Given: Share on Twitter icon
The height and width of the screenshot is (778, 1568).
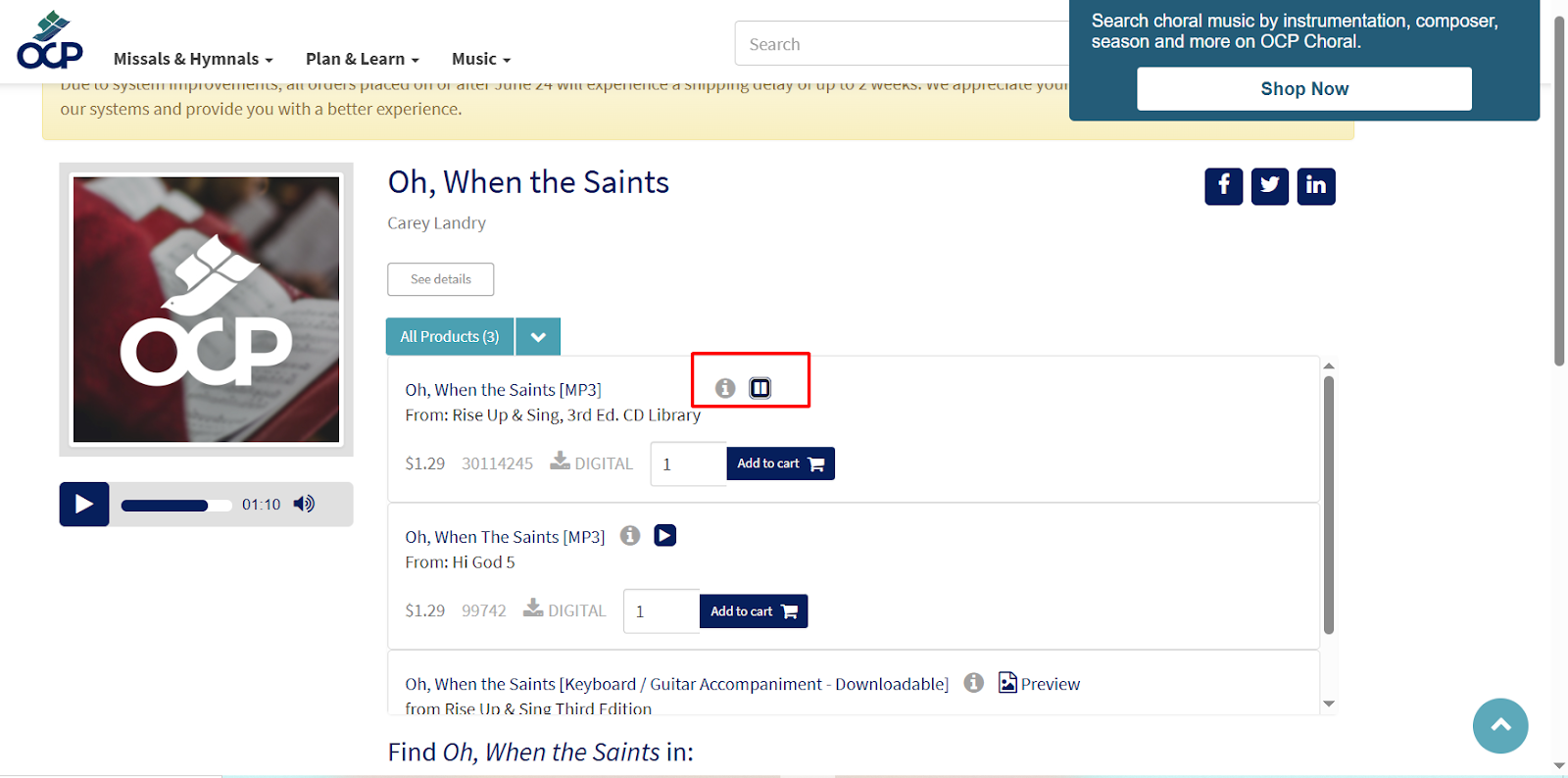Looking at the screenshot, I should [1270, 186].
